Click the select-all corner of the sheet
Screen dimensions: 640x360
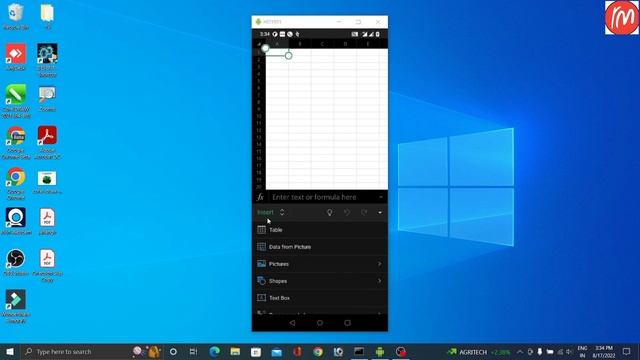pos(259,44)
